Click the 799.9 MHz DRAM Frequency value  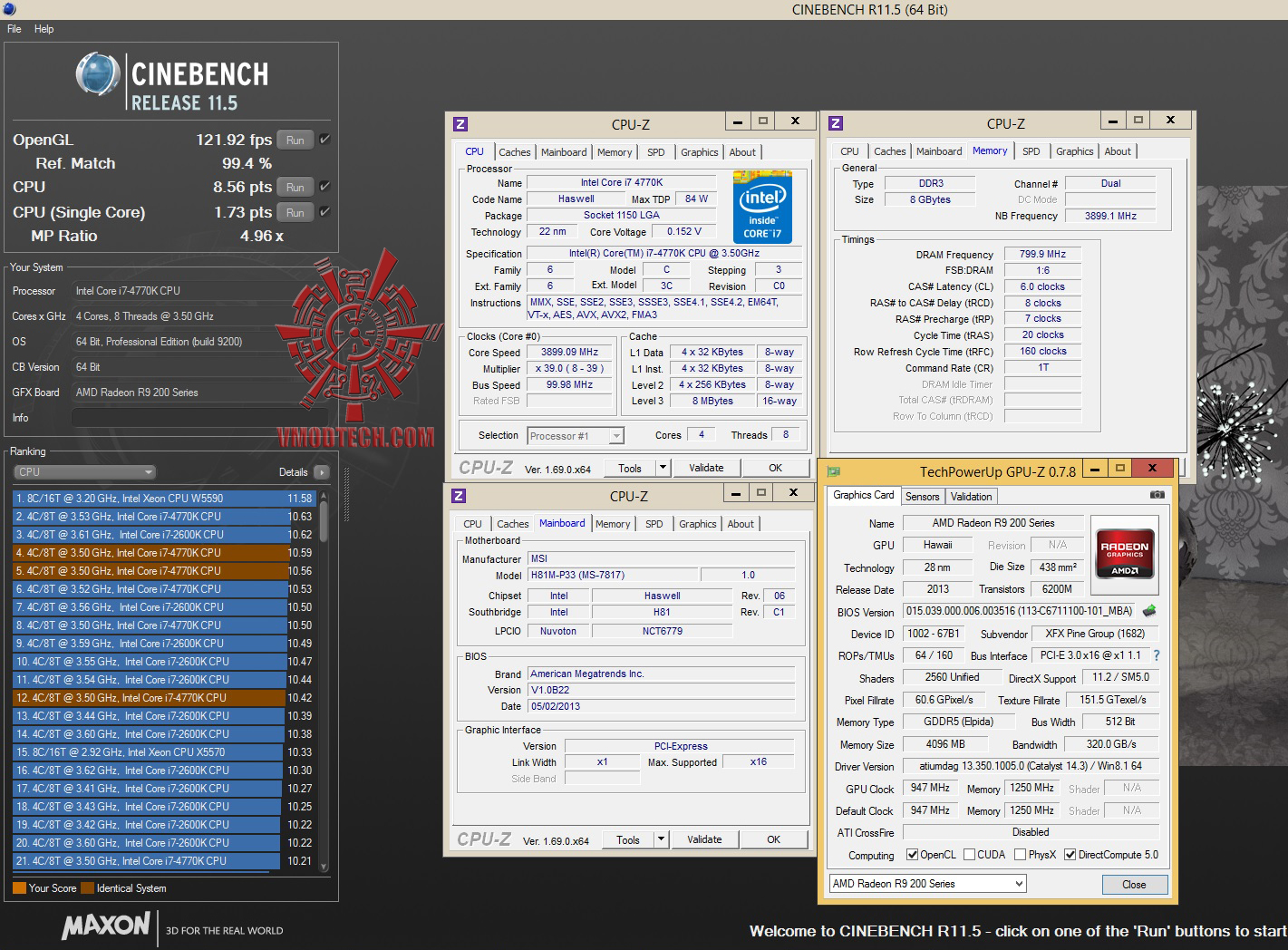[x=1042, y=254]
